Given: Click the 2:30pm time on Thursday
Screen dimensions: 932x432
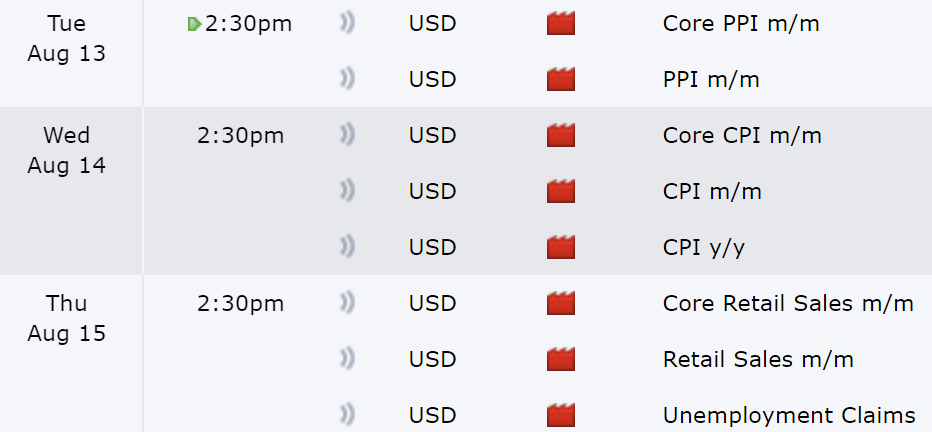Looking at the screenshot, I should point(241,304).
